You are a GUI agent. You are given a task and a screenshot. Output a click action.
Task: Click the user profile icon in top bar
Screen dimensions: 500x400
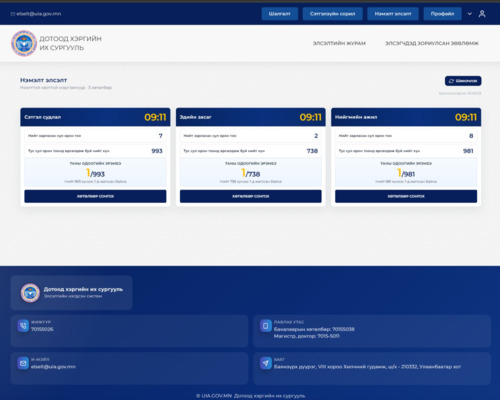click(482, 14)
